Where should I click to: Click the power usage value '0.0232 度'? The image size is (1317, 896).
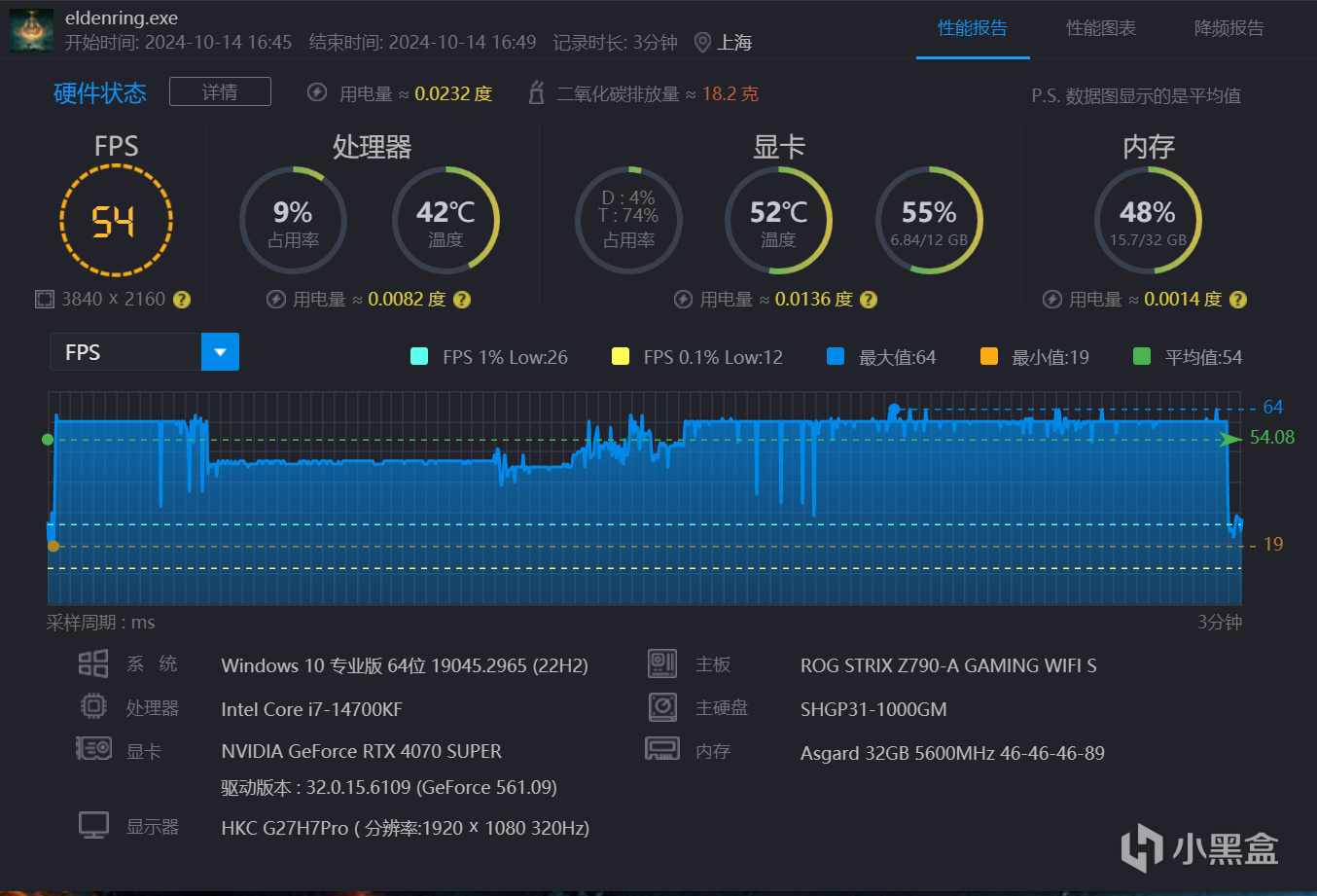453,93
